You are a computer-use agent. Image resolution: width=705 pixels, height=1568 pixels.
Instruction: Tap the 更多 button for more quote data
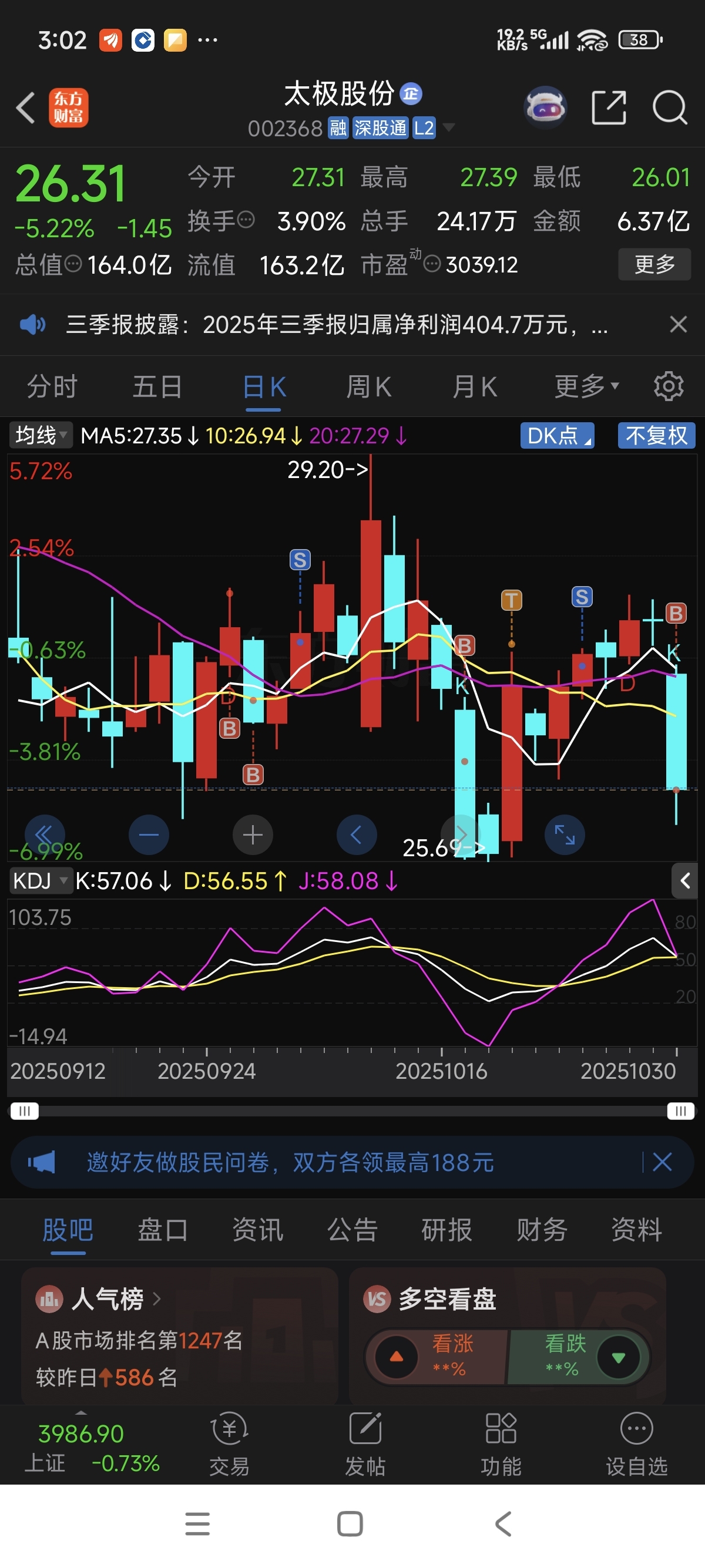click(x=654, y=264)
